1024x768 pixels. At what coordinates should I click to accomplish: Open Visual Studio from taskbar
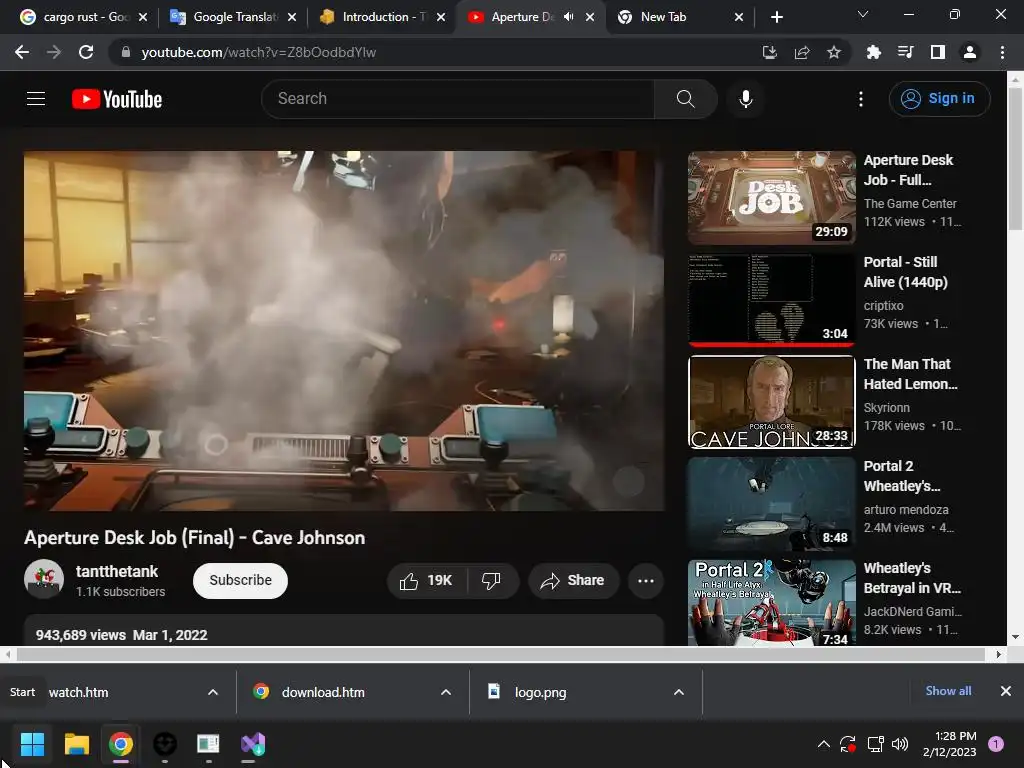coord(253,744)
